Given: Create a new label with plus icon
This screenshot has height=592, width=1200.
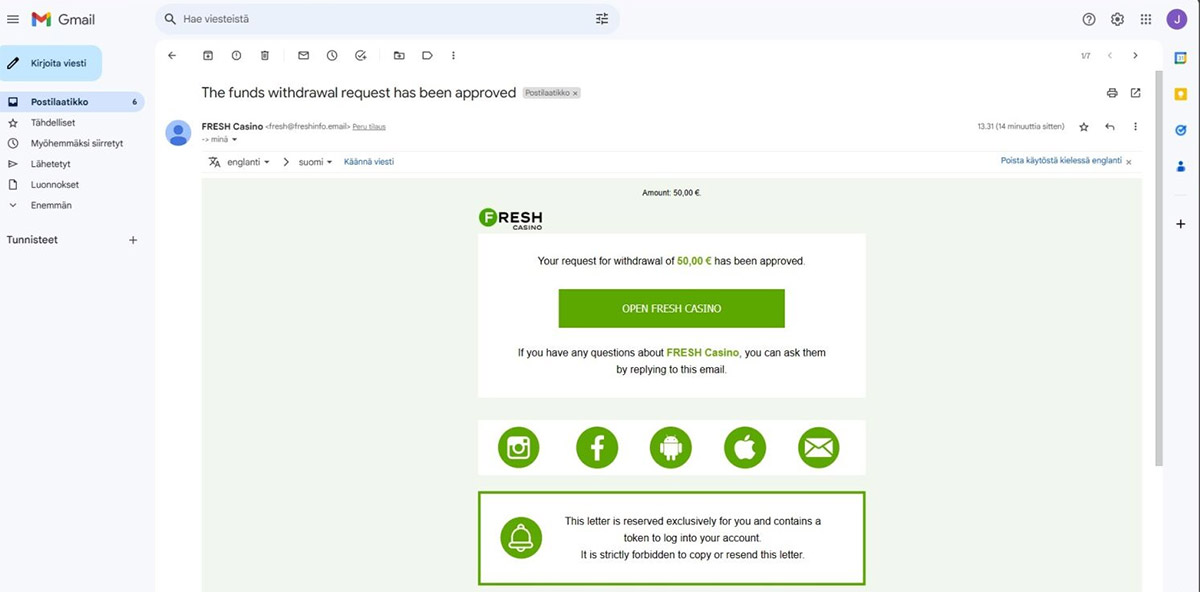Looking at the screenshot, I should tap(133, 240).
